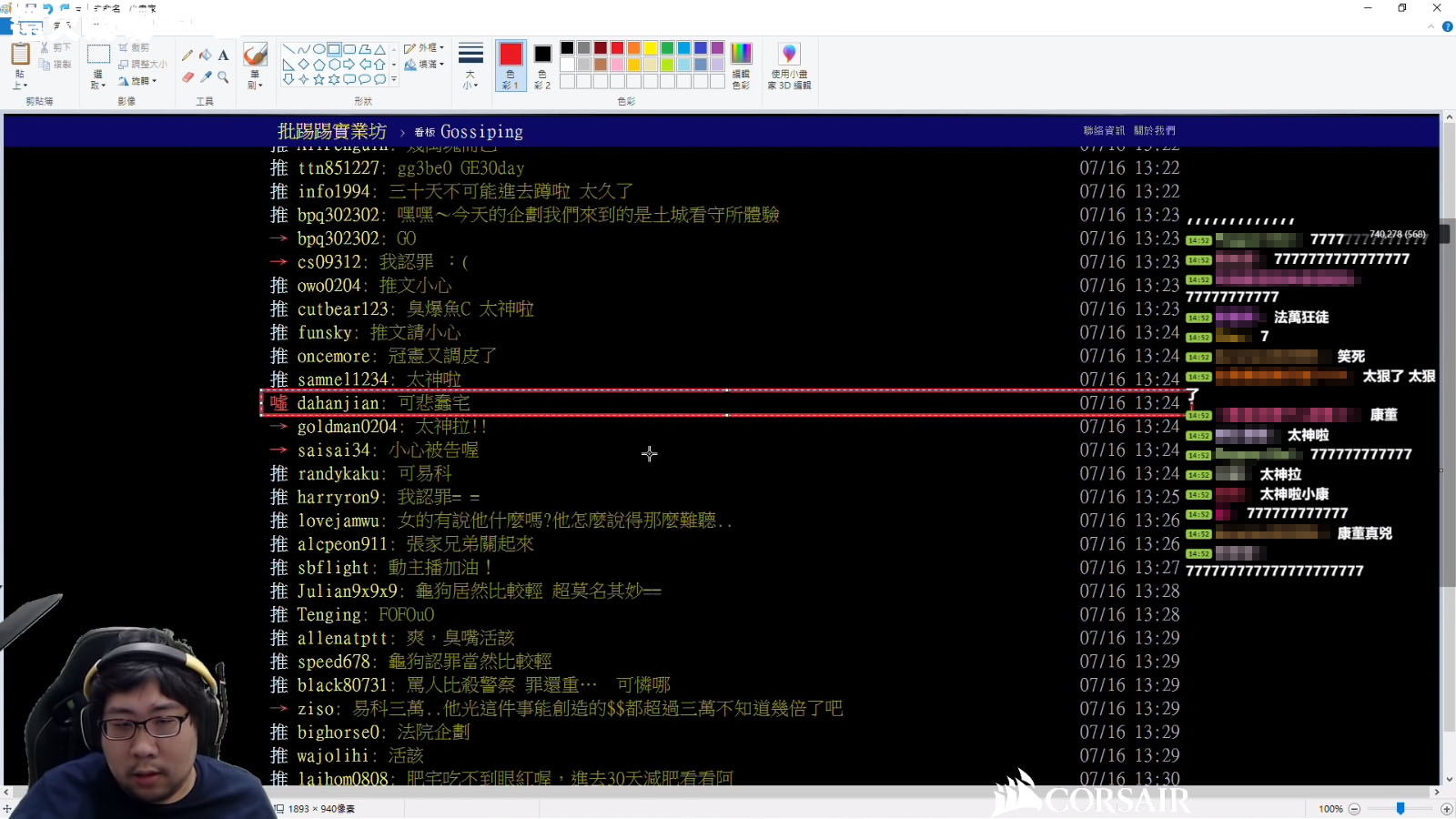Choose the five-point star shape

(x=318, y=80)
